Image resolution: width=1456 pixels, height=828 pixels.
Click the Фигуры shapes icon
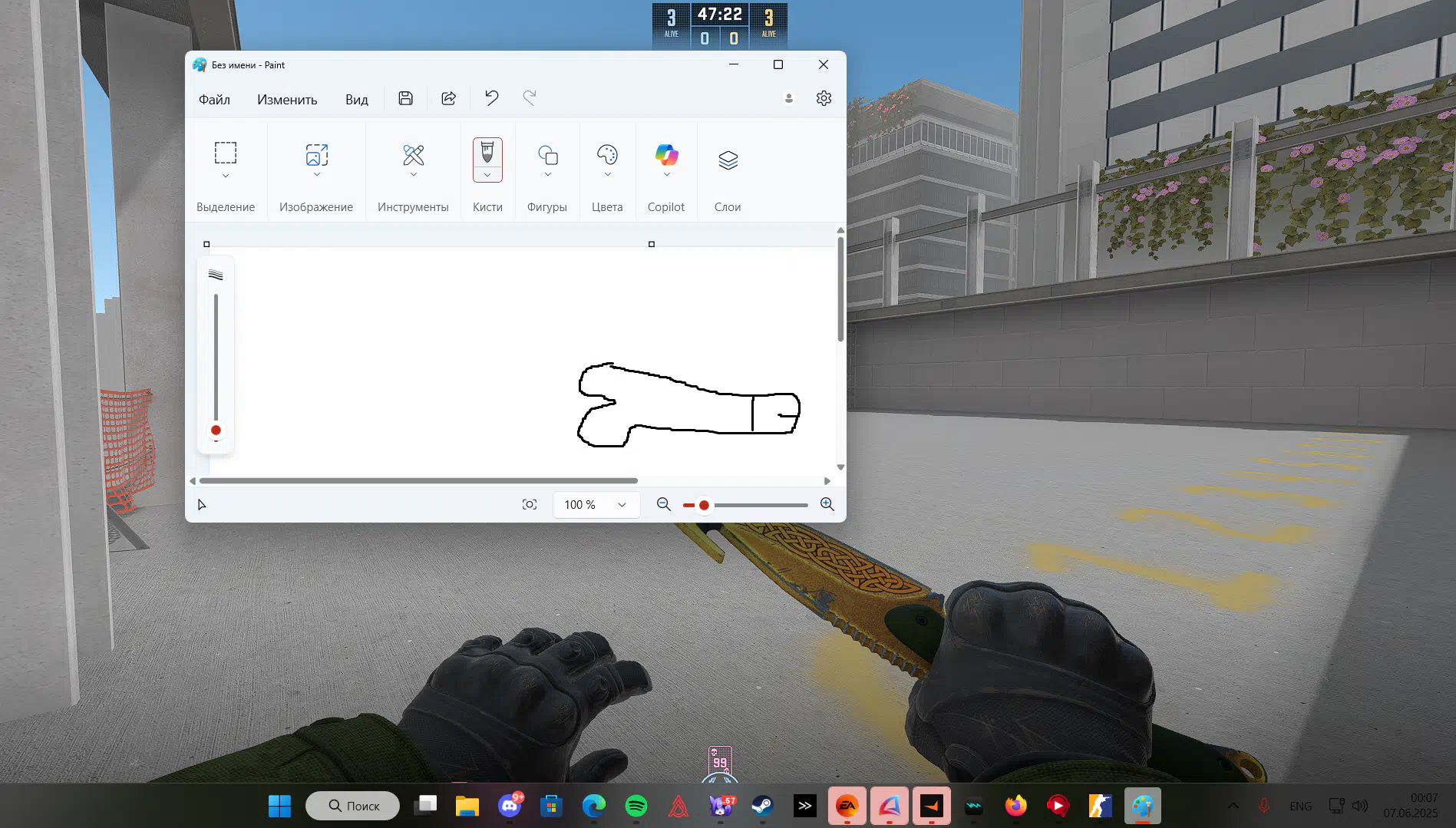click(x=548, y=155)
